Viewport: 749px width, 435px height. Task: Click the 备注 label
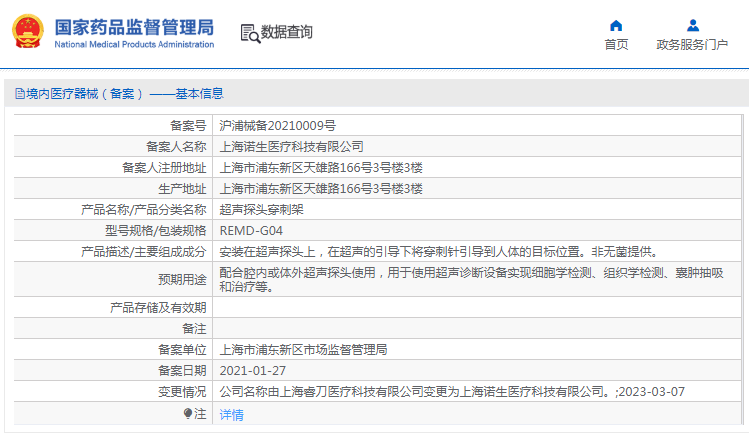(194, 329)
